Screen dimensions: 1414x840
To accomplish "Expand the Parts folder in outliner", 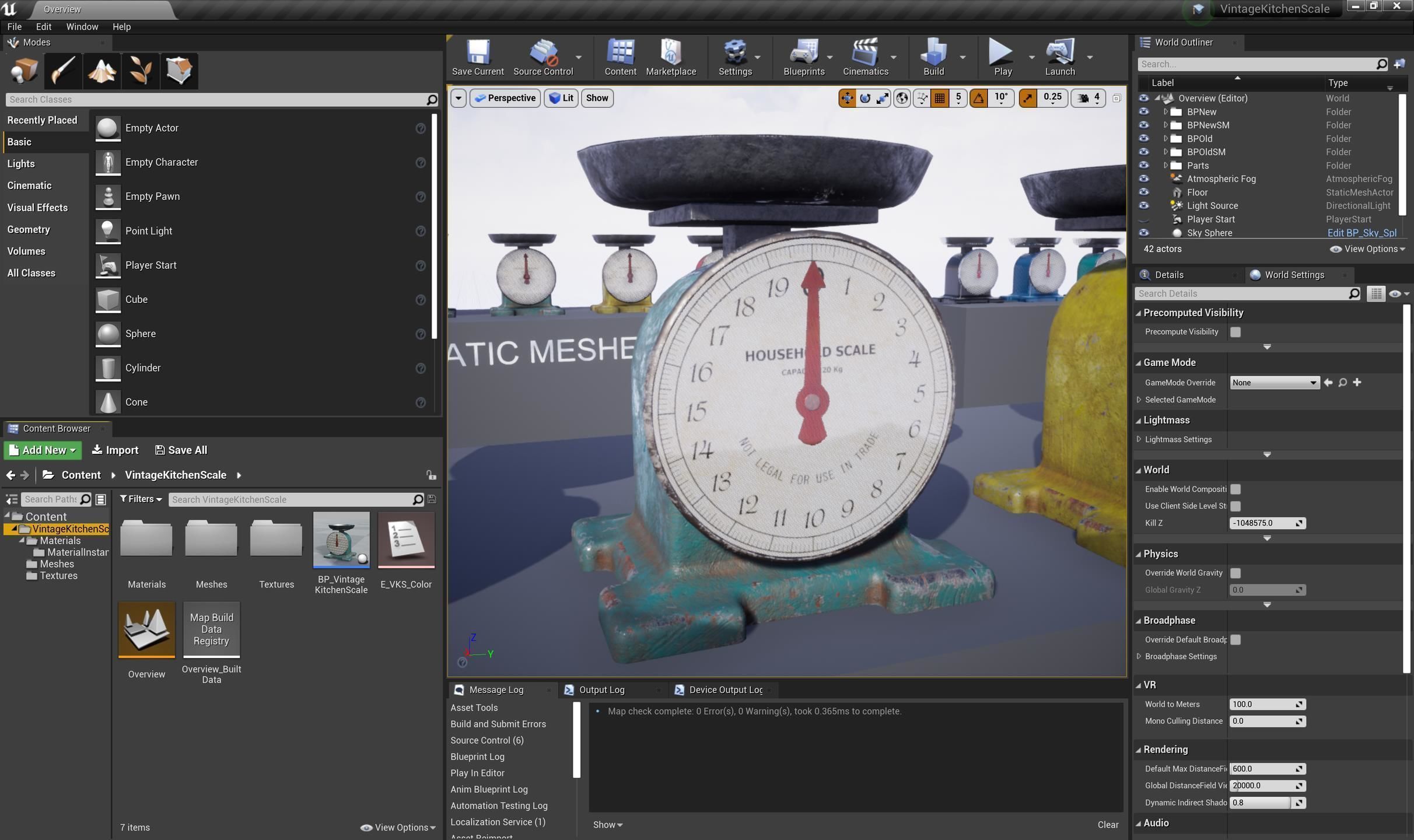I will (x=1165, y=165).
